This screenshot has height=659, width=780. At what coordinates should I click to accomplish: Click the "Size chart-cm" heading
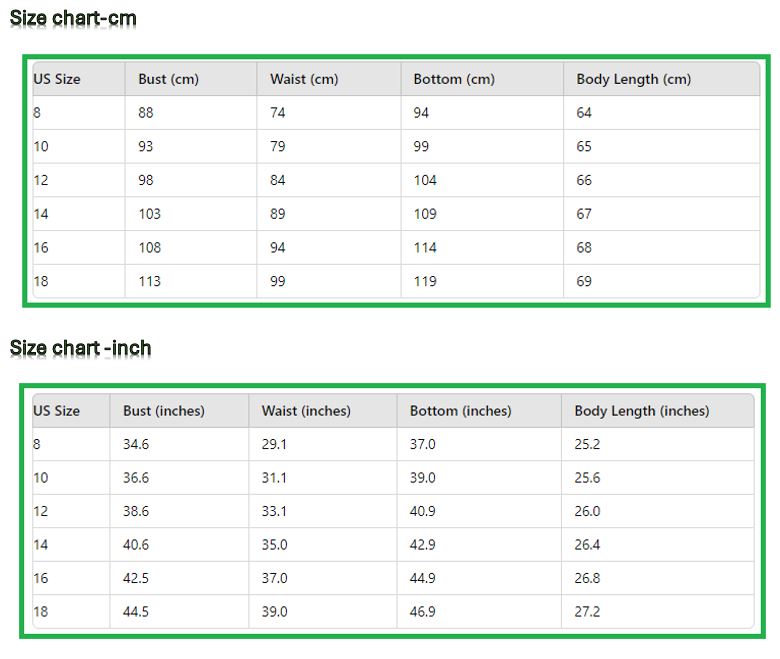[x=73, y=19]
